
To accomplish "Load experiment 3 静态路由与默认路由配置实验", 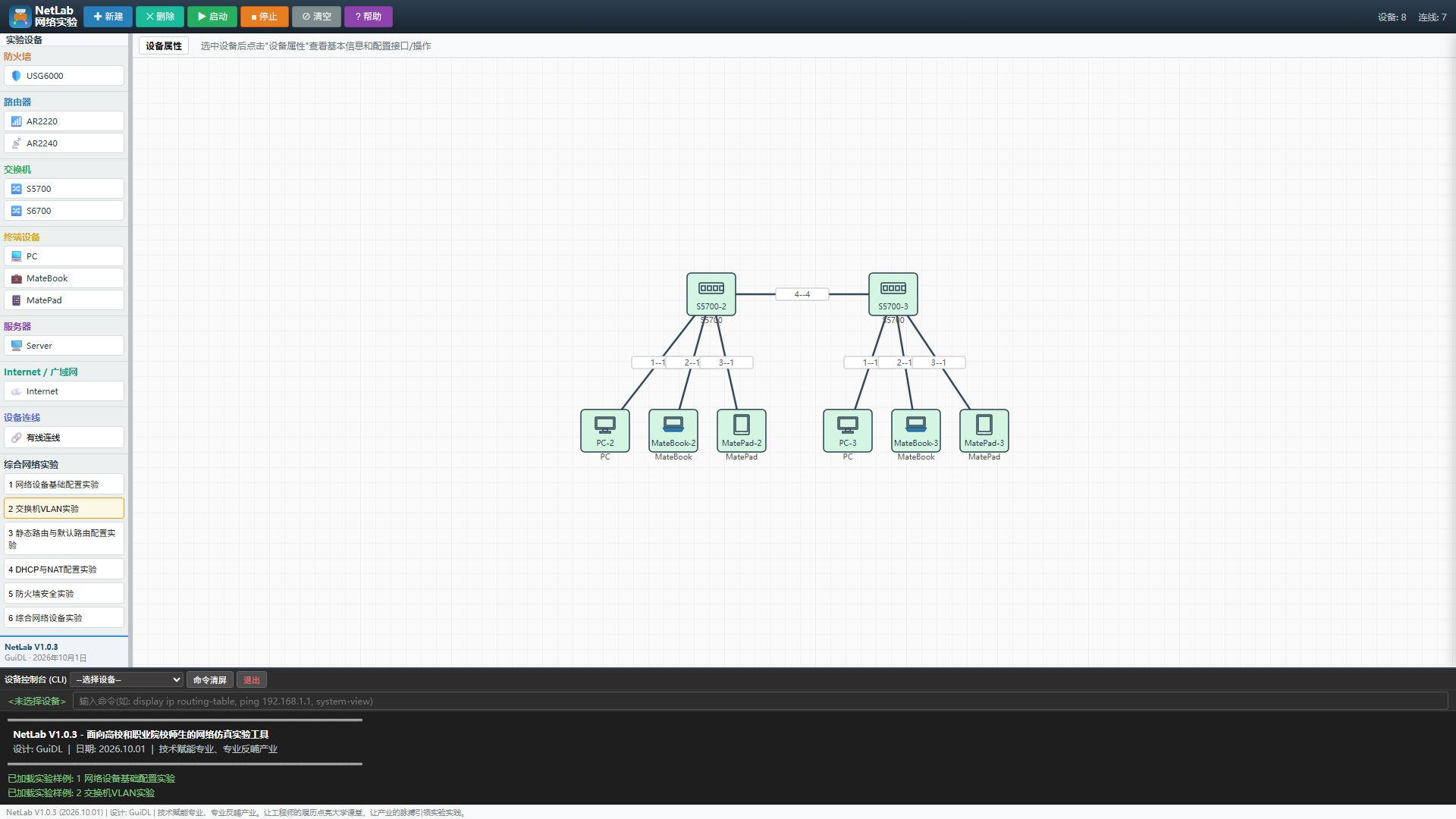I will (64, 539).
